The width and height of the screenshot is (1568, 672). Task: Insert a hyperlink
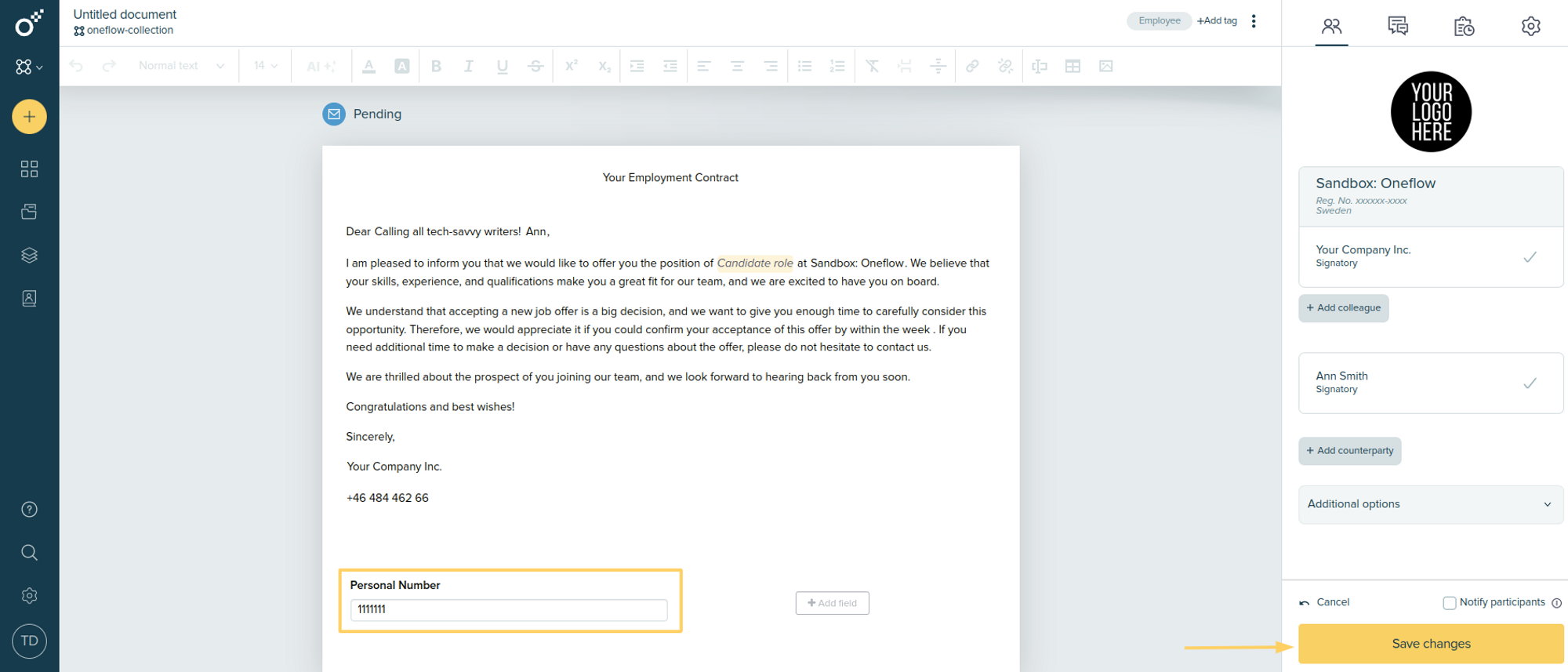pyautogui.click(x=972, y=66)
